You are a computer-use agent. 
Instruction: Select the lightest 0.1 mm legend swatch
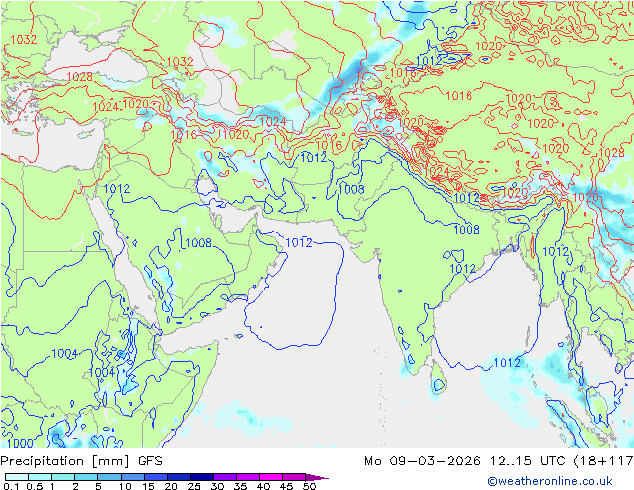(17, 477)
